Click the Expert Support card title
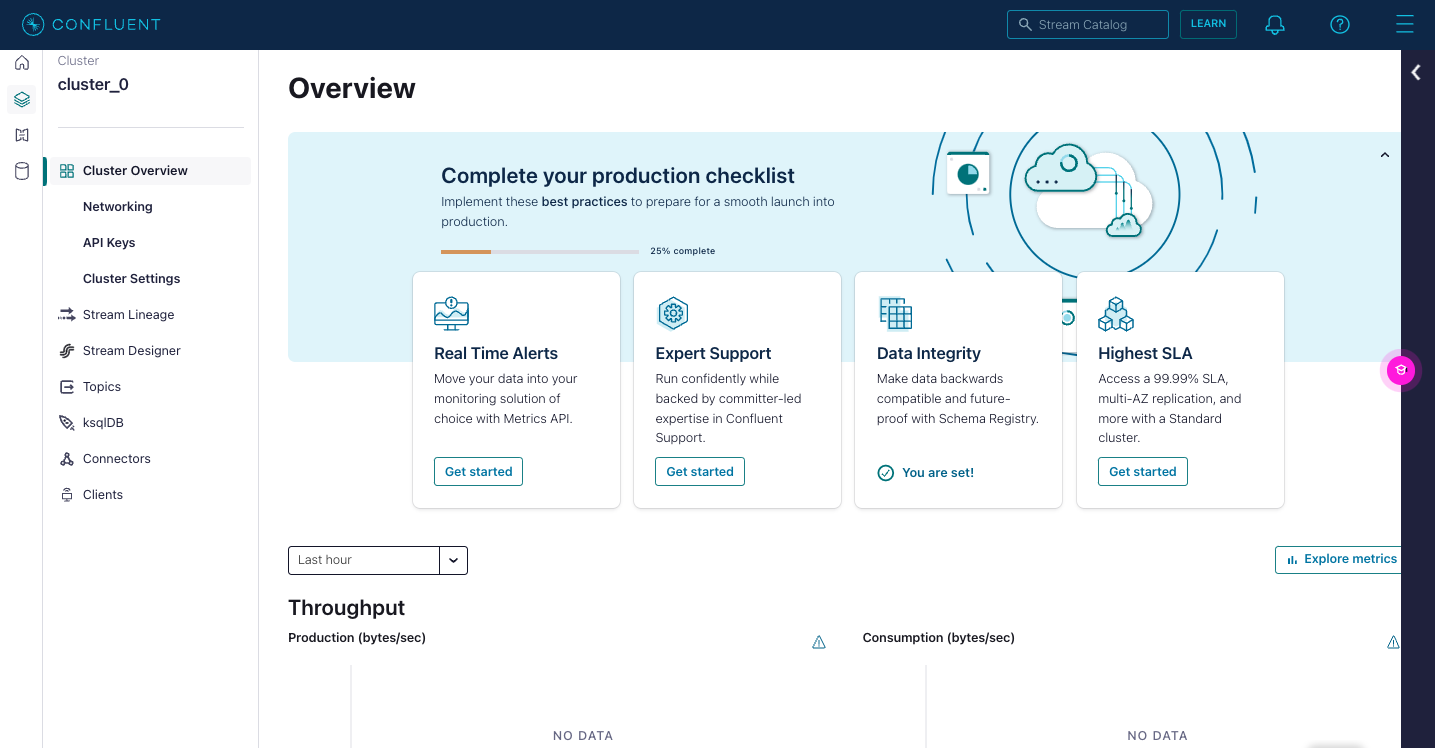Screen dimensions: 1435x748 pos(713,354)
